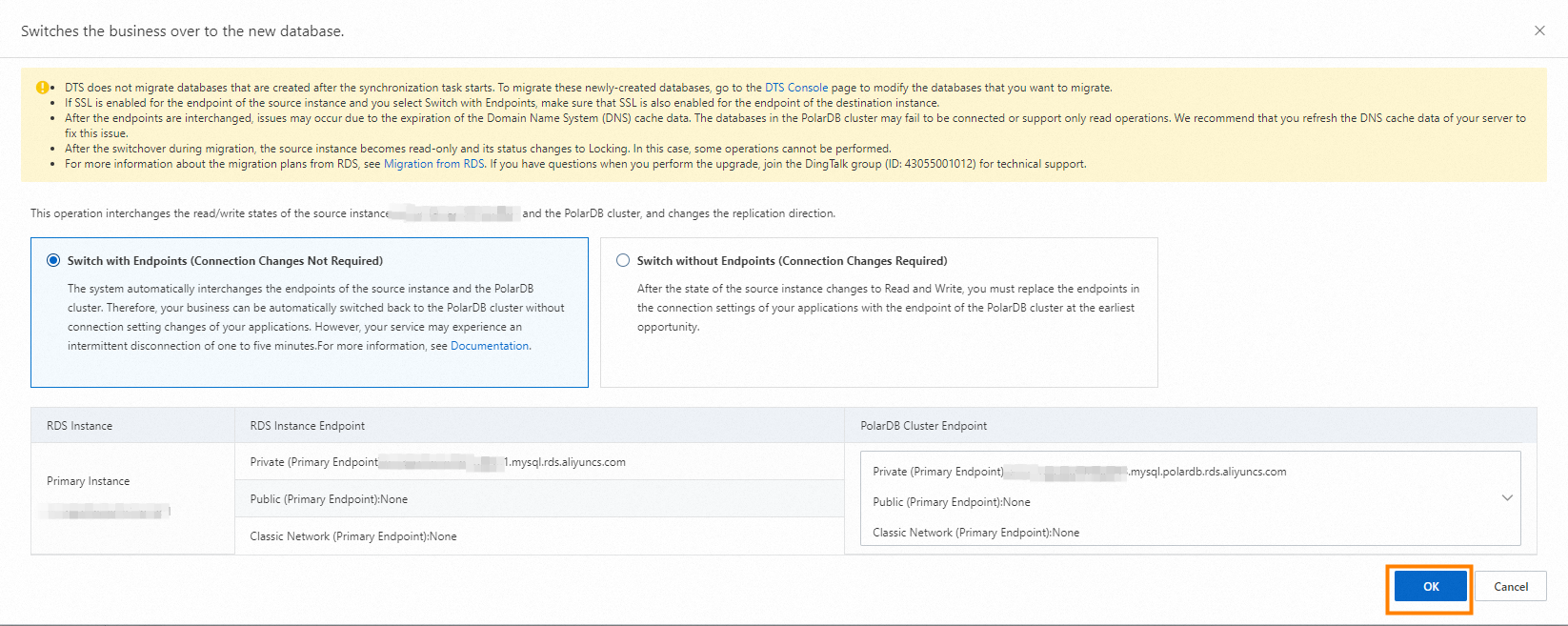Click the yellow warning icon in notice

[43, 88]
